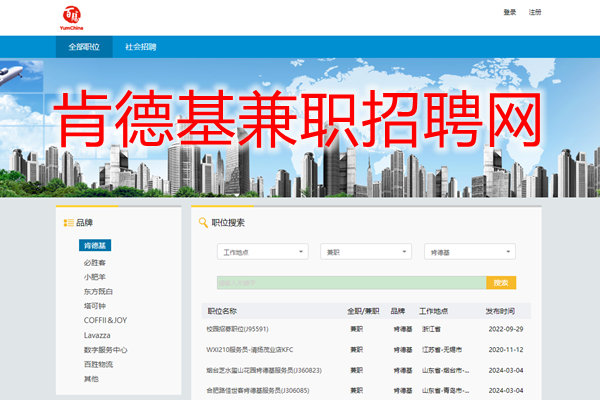Select the 百胜物流 brand
This screenshot has height=400, width=600.
pos(98,364)
